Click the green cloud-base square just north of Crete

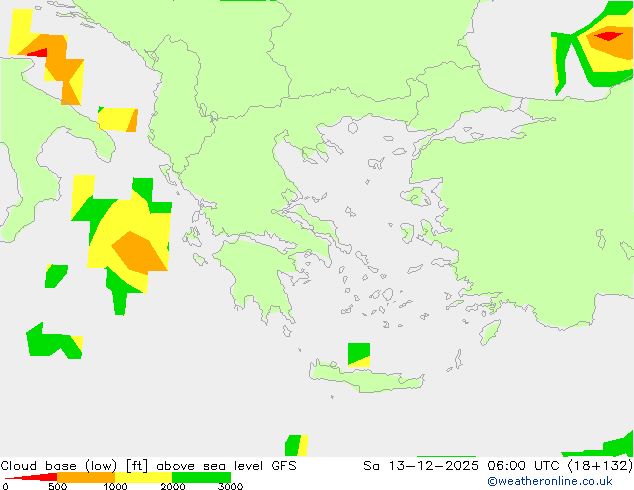(x=359, y=352)
